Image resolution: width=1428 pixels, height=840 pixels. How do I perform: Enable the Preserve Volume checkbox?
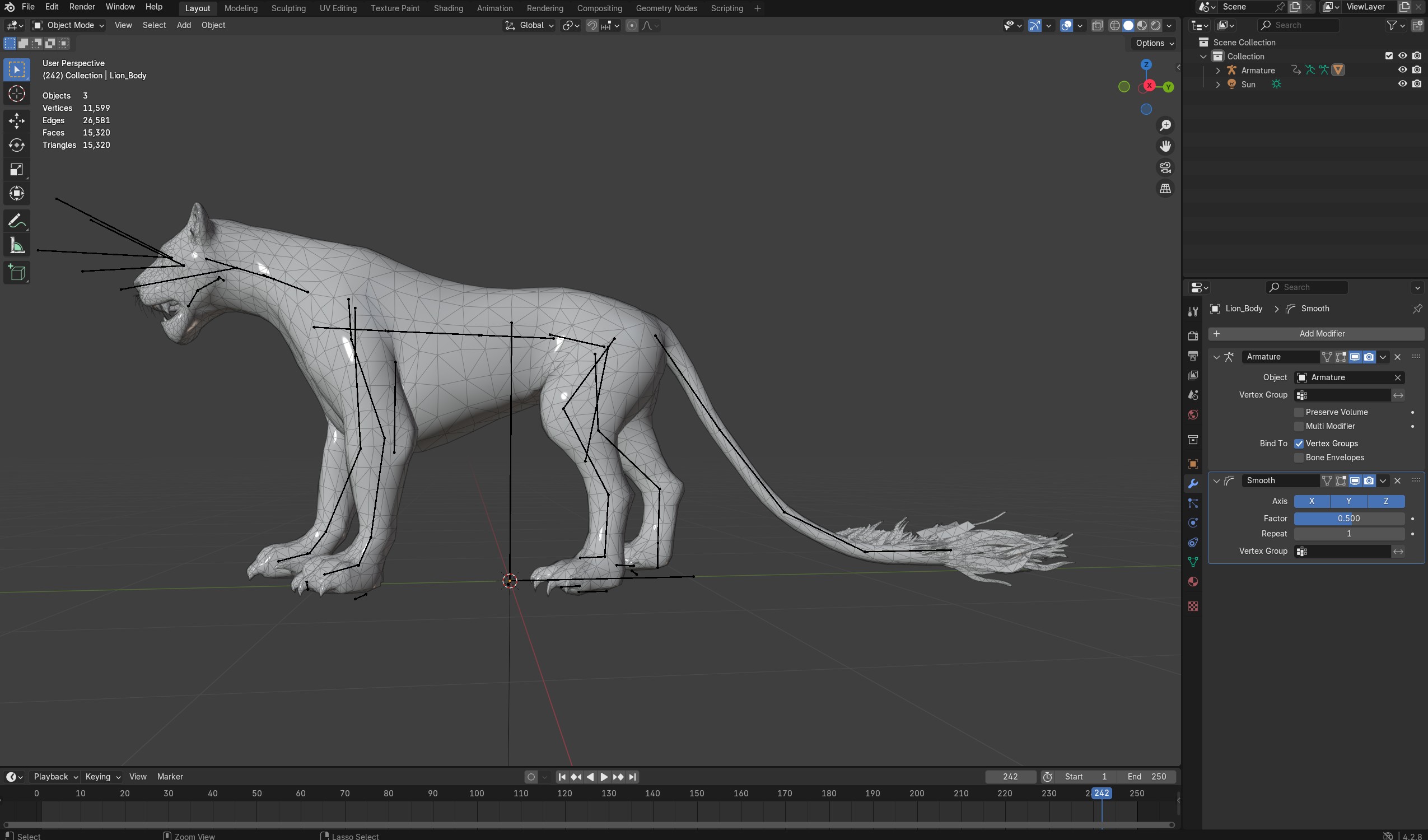tap(1299, 412)
